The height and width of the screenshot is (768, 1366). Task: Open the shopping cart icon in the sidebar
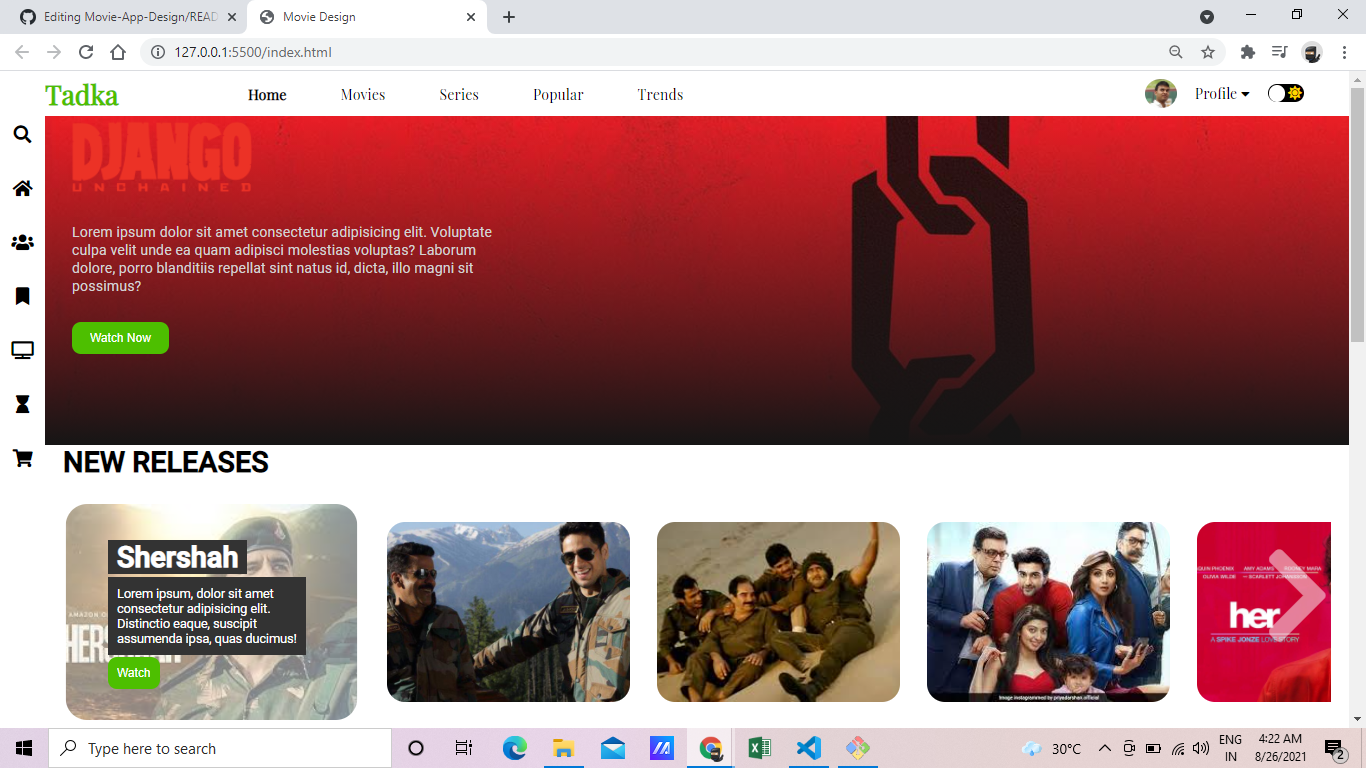[22, 458]
